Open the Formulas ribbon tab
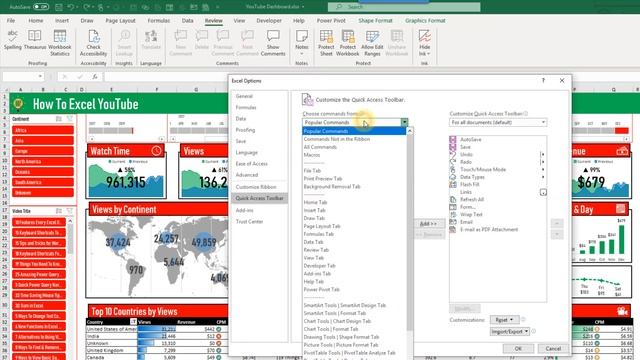The width and height of the screenshot is (640, 360). click(159, 20)
